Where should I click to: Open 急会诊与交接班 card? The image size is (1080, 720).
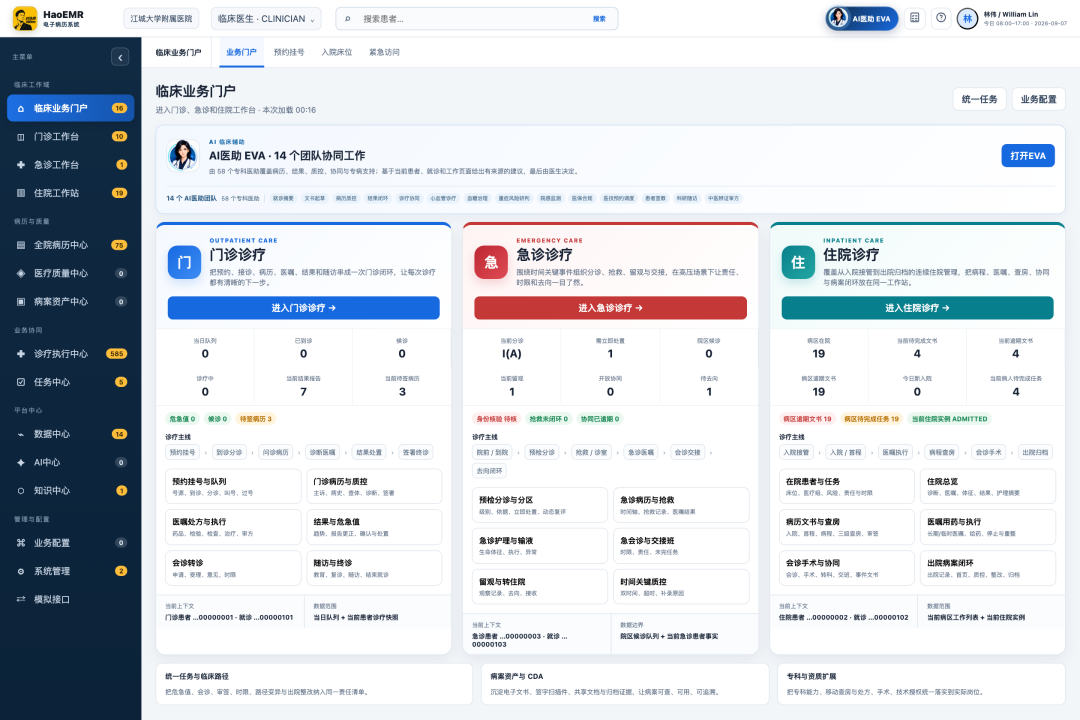point(681,546)
